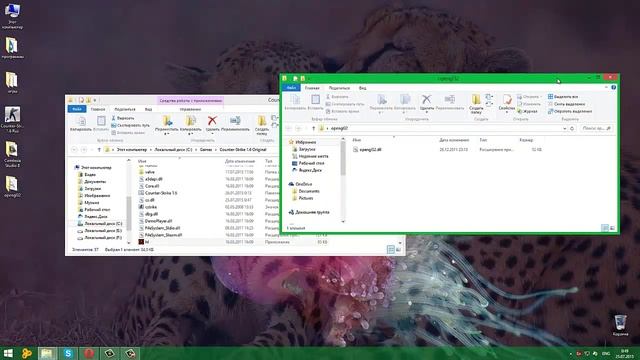
Task: Select opengl32.dll file in opengl32 window
Action: pyautogui.click(x=367, y=150)
